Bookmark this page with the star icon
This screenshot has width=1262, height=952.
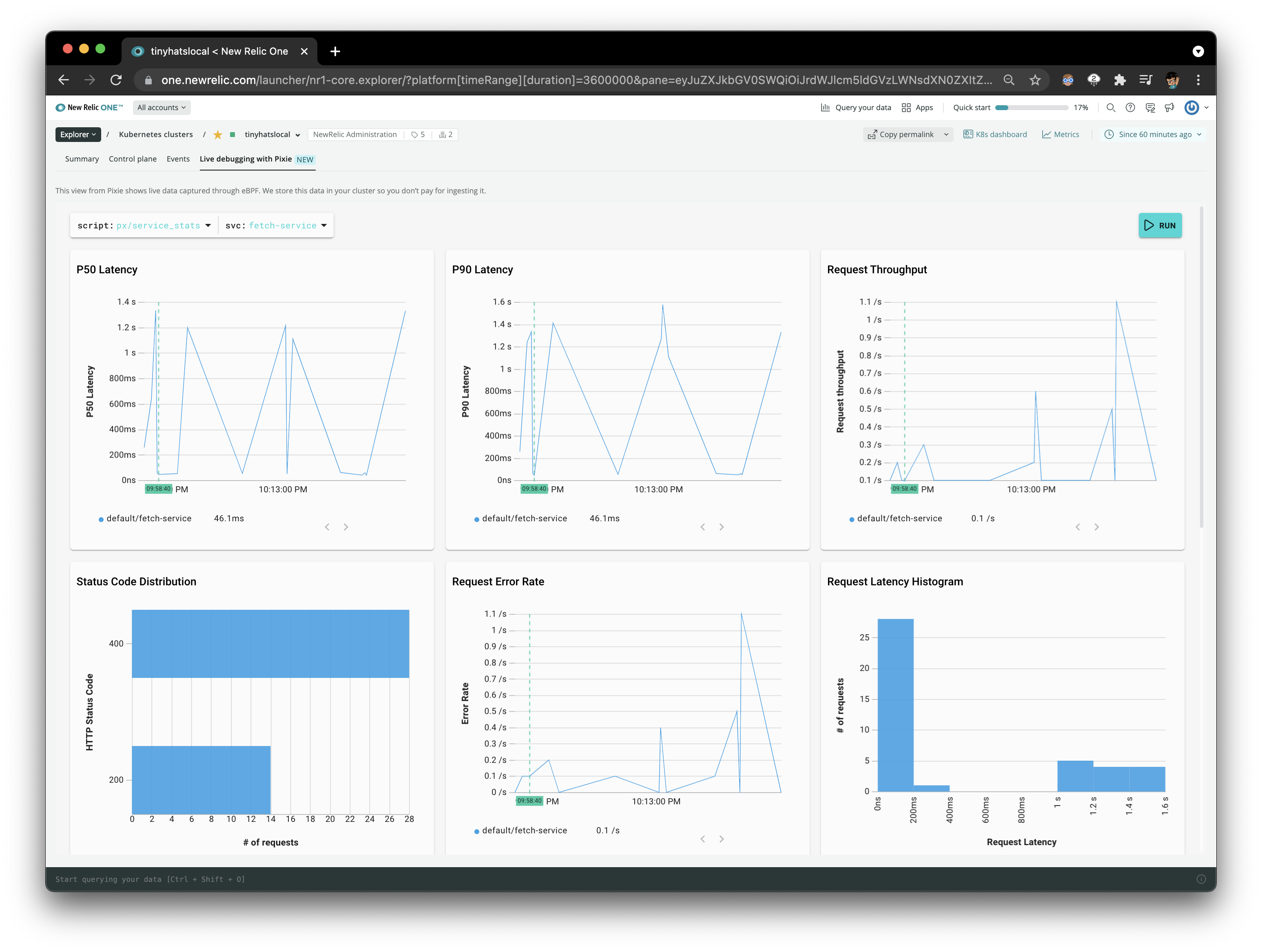click(x=1035, y=80)
